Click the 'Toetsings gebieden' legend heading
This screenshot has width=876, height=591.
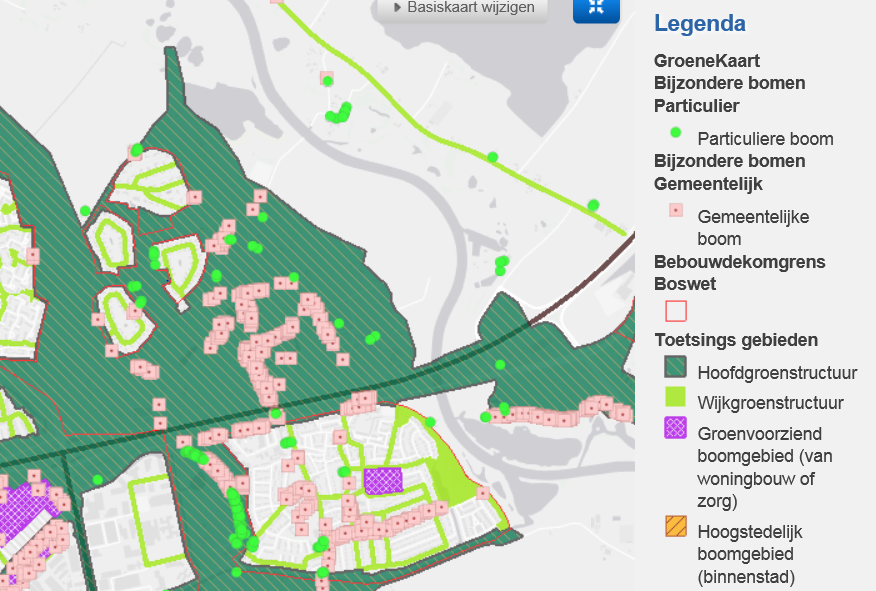click(x=736, y=340)
